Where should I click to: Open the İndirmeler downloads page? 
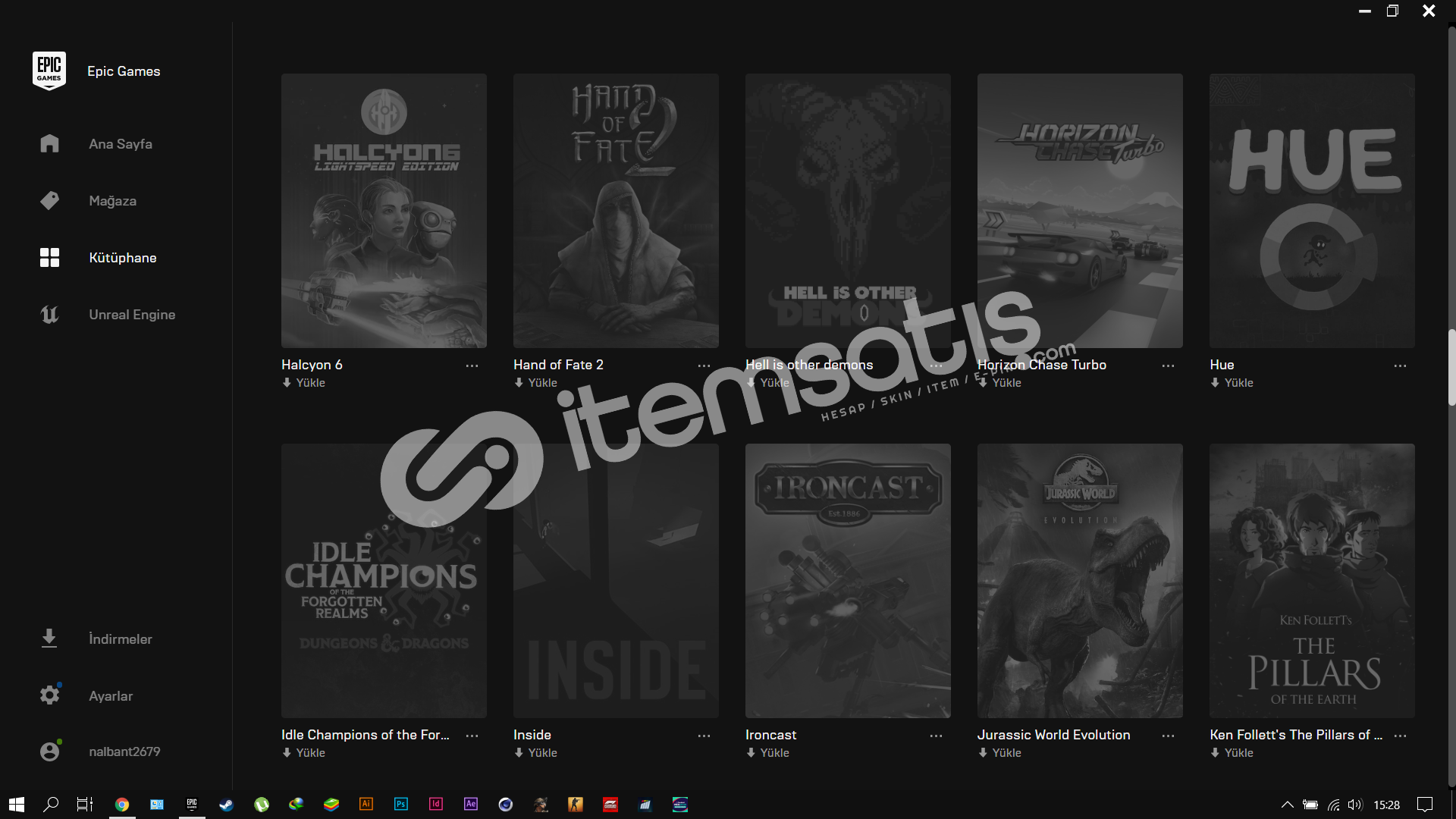tap(121, 639)
